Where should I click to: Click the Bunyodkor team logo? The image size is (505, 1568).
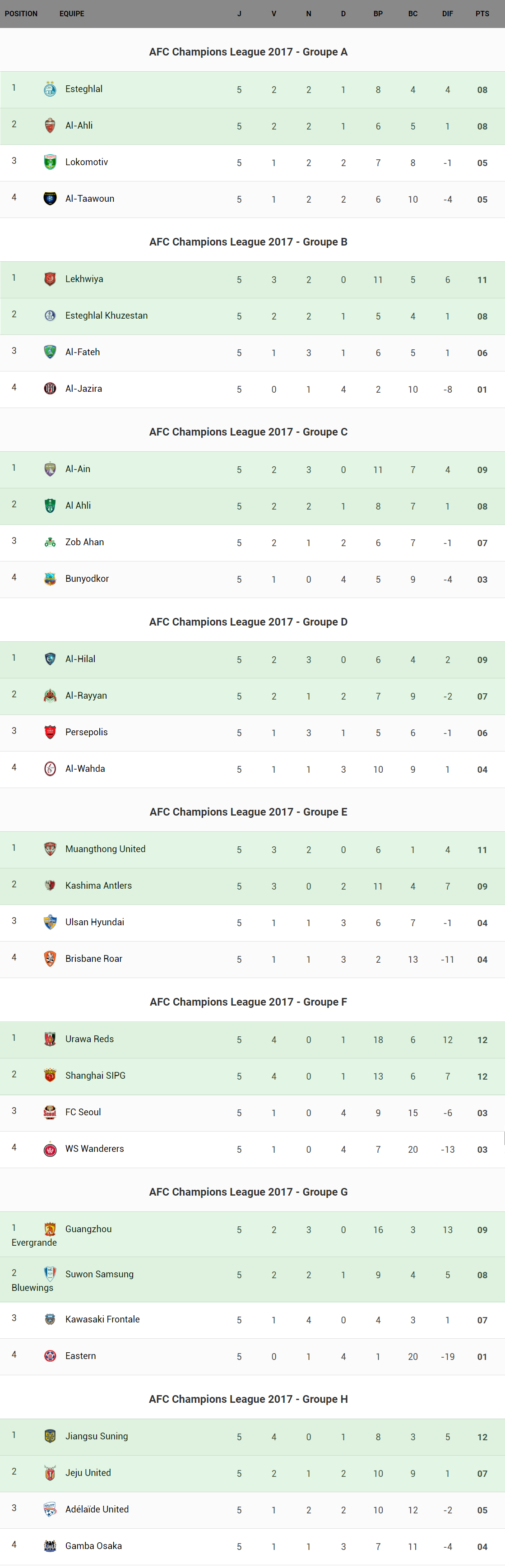(x=50, y=579)
